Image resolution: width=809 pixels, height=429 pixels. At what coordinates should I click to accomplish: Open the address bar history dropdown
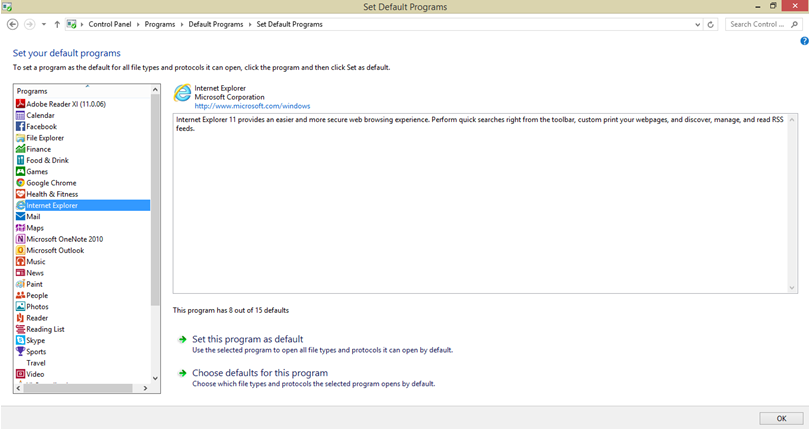tap(698, 24)
